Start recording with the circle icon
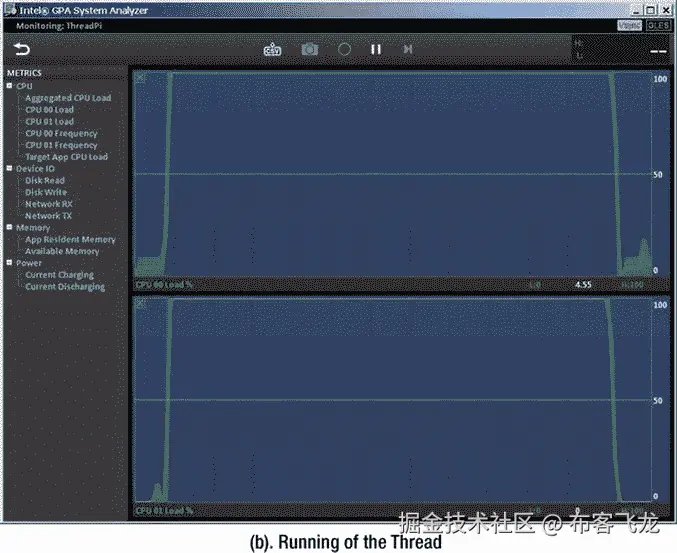Viewport: 677px width, 553px height. point(344,49)
